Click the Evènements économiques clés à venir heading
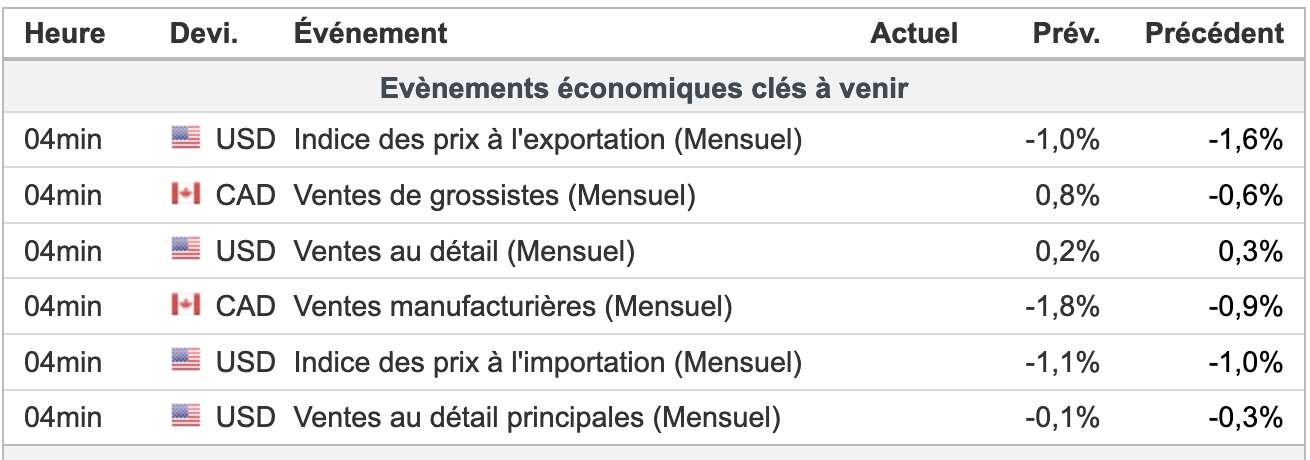 (x=644, y=88)
